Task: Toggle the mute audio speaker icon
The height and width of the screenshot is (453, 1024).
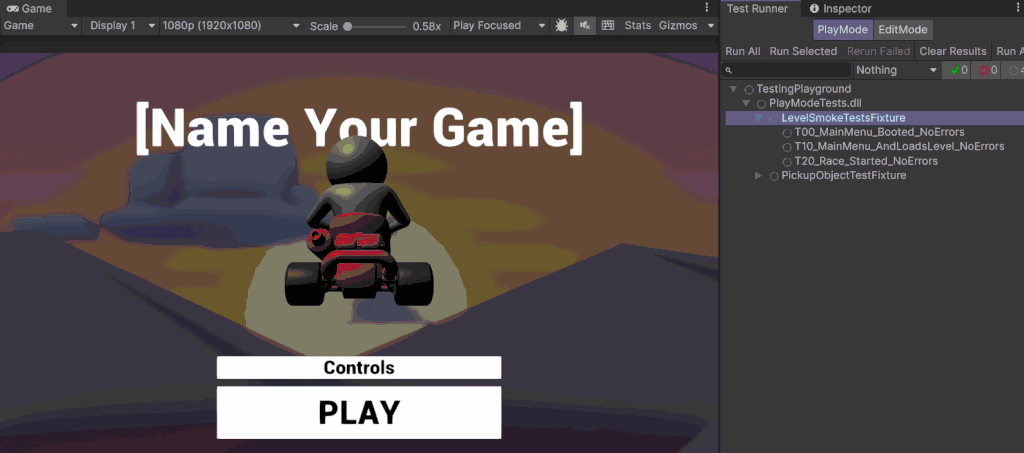Action: click(584, 25)
